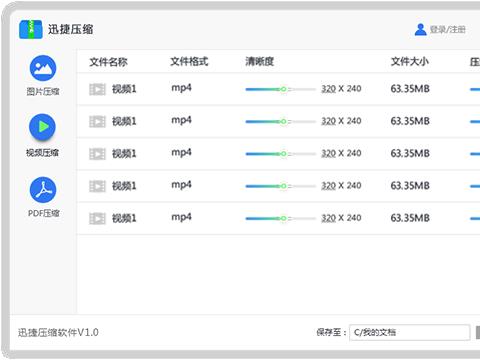Image resolution: width=480 pixels, height=360 pixels.
Task: Click the 320 X 240 resolution in the first row
Action: 341,89
